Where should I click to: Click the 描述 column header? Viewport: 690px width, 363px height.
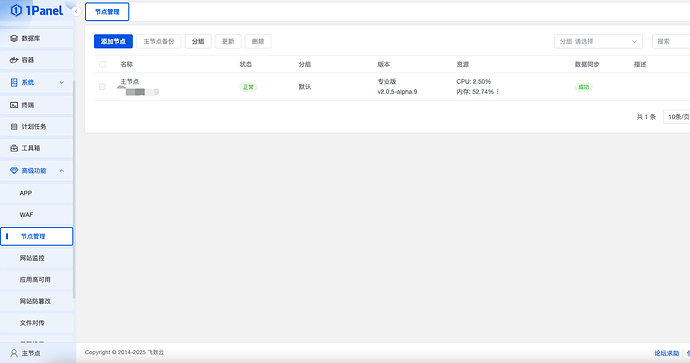(x=640, y=64)
